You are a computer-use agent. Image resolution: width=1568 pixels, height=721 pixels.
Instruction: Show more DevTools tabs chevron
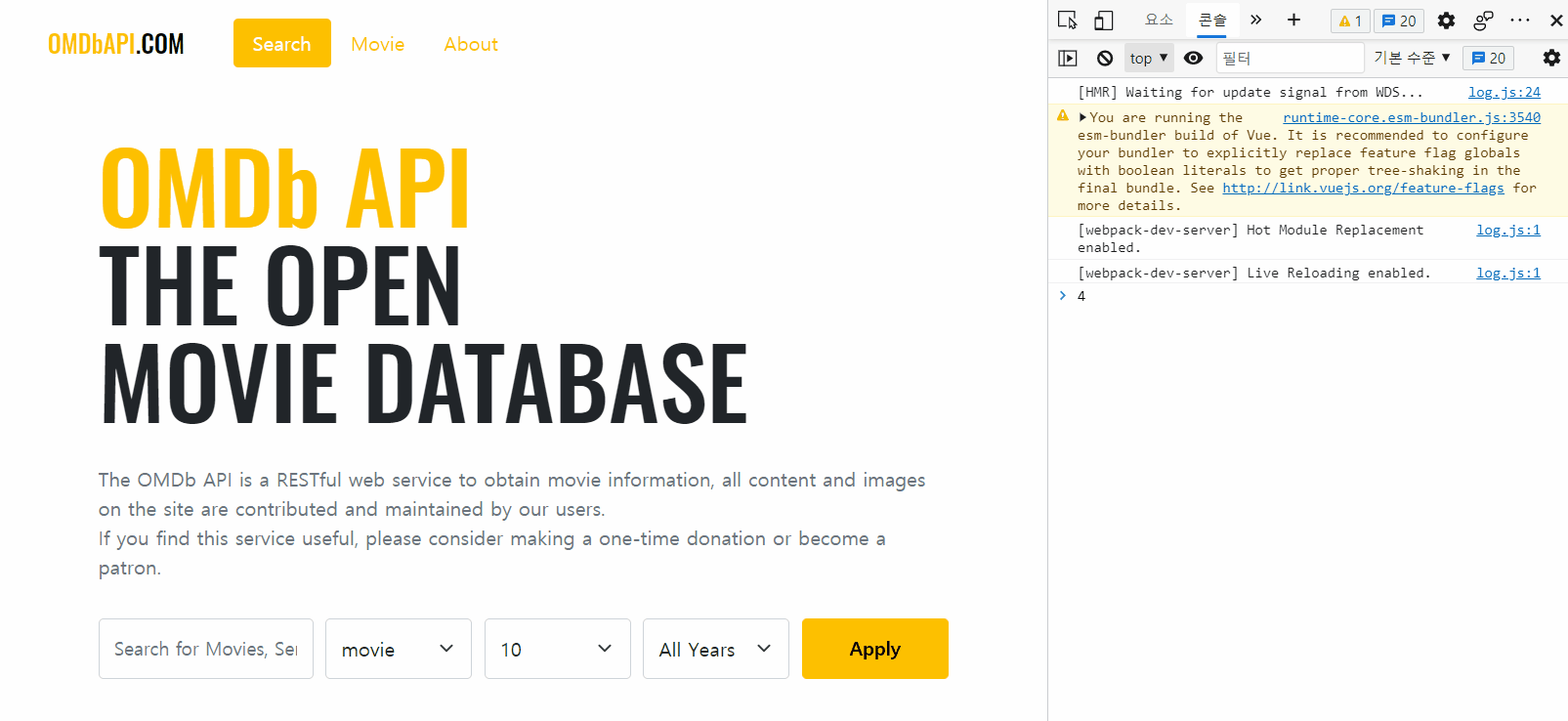click(x=1256, y=20)
